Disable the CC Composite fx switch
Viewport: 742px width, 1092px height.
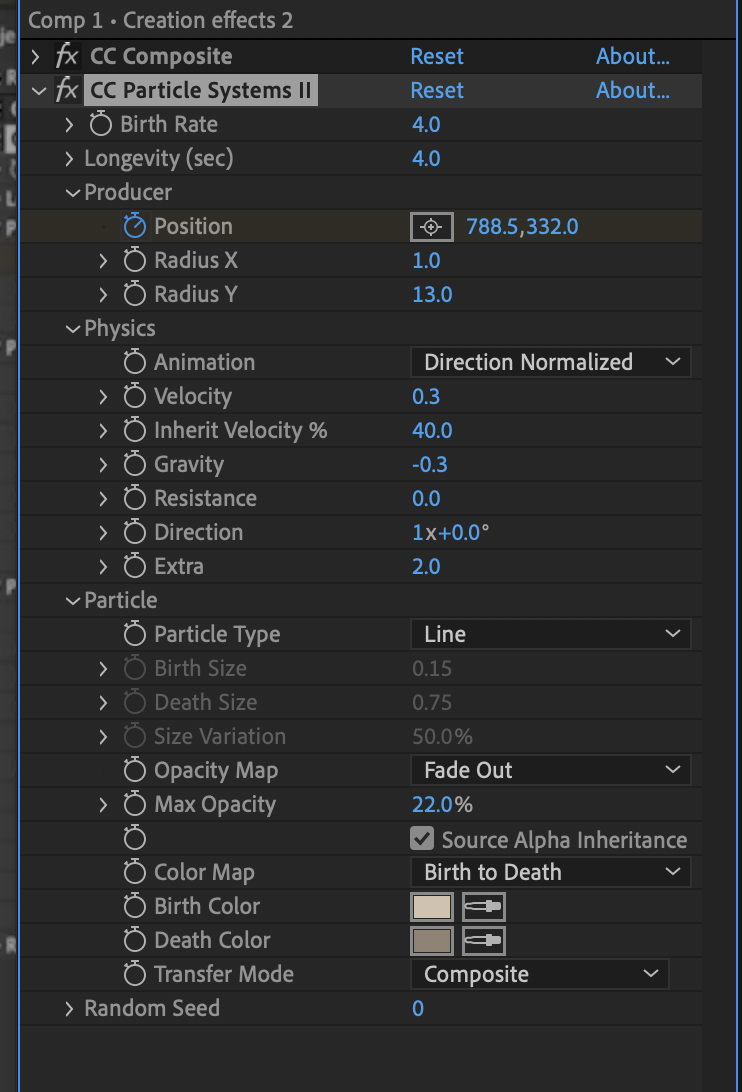click(x=67, y=57)
